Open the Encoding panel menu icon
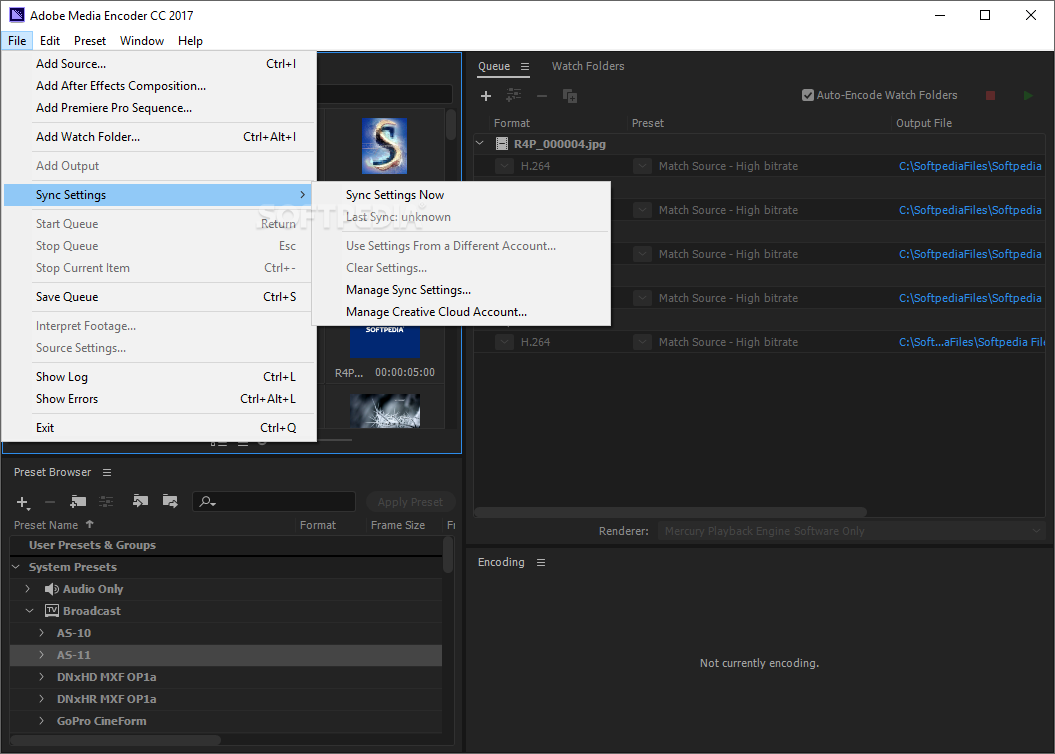1055x754 pixels. (x=541, y=563)
